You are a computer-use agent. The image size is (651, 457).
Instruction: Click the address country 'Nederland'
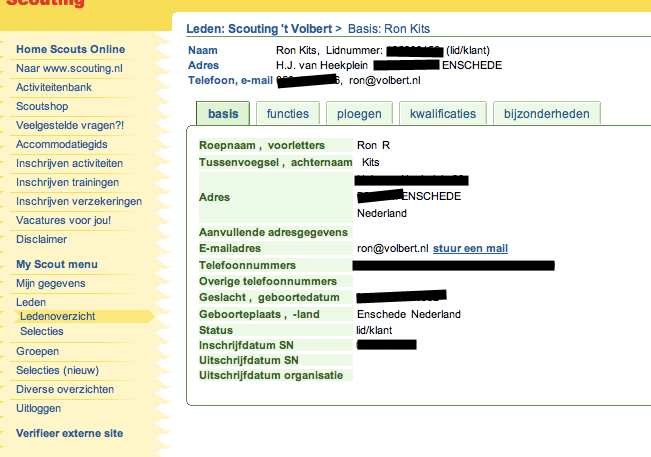point(382,213)
